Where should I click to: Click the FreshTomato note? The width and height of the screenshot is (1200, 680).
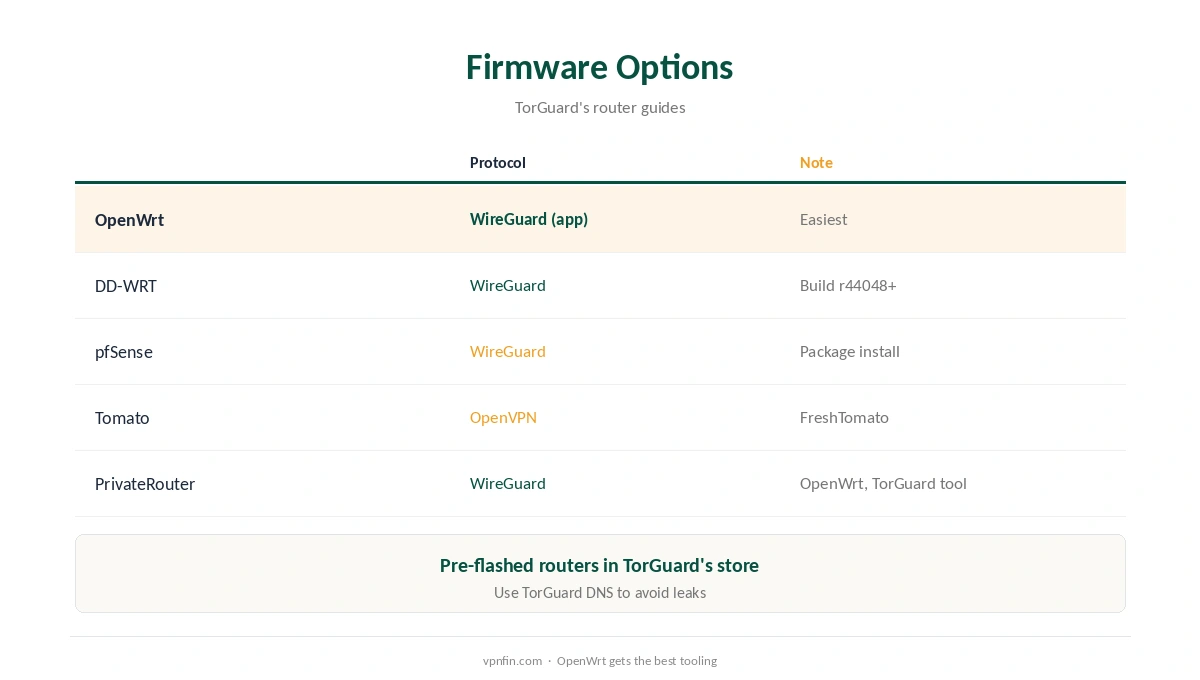click(x=844, y=417)
